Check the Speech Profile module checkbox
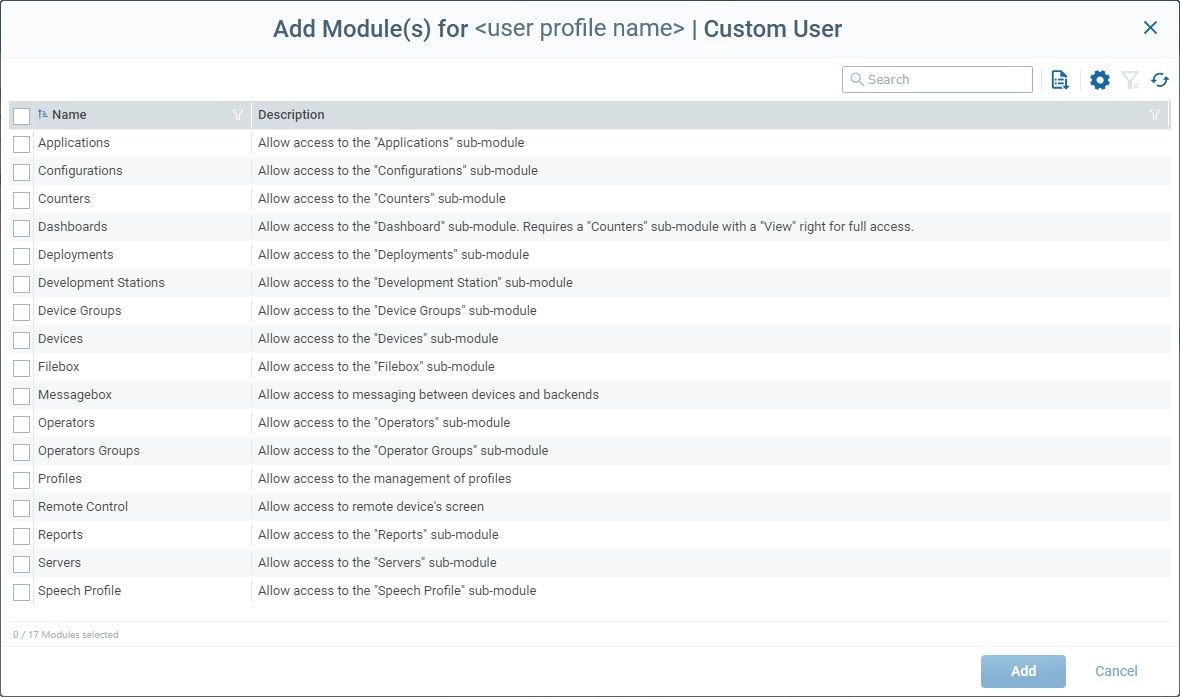This screenshot has width=1180, height=697. [x=21, y=591]
